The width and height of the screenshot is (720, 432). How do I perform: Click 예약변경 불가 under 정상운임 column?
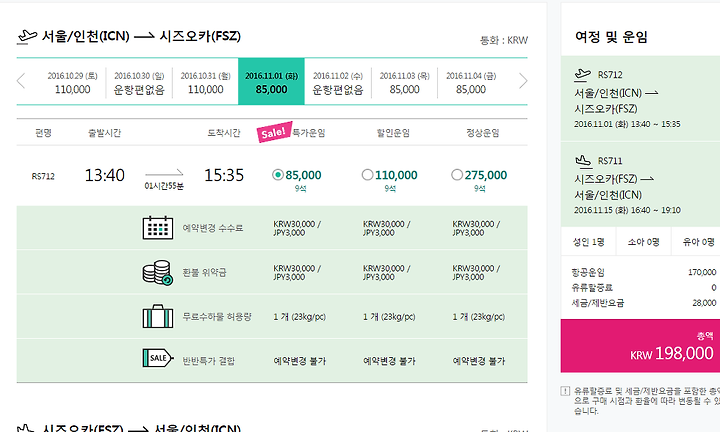(478, 361)
